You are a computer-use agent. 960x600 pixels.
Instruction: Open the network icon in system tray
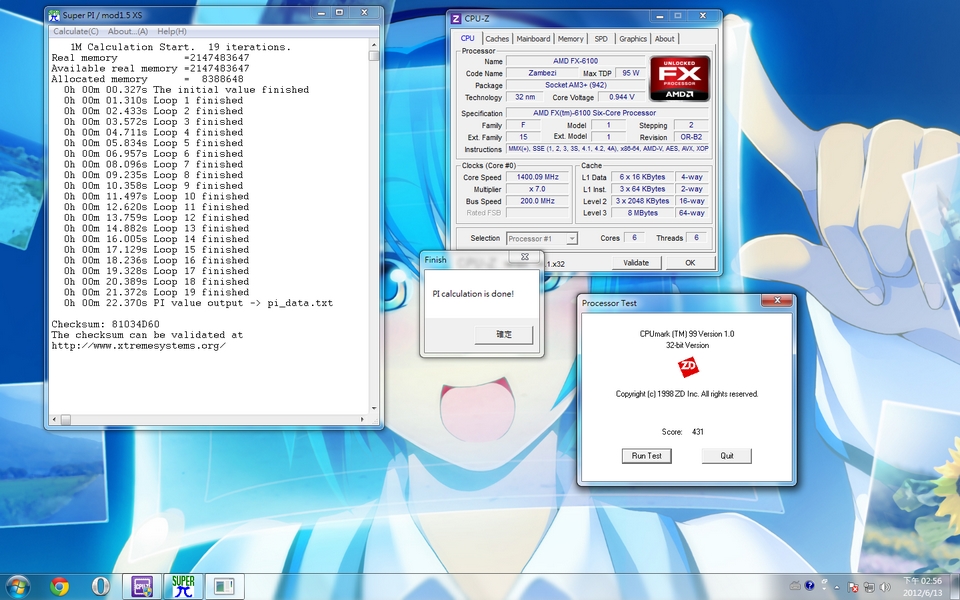click(x=869, y=587)
